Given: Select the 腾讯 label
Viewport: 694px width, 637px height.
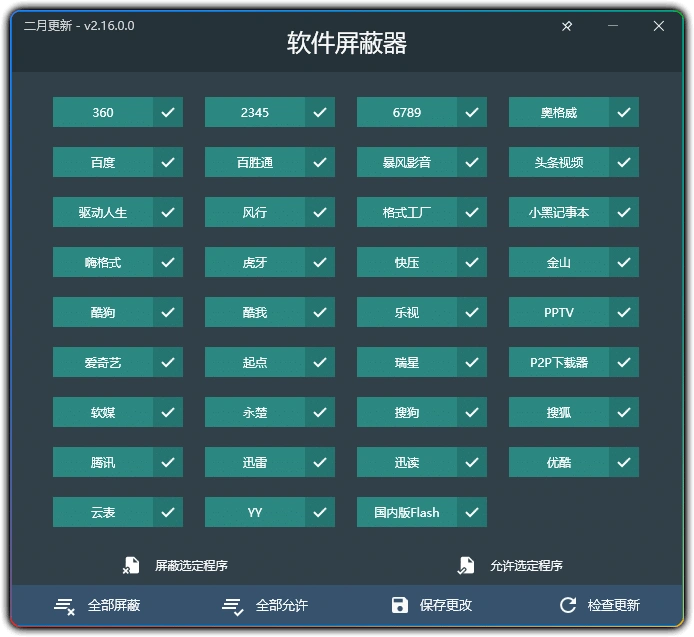Looking at the screenshot, I should click(x=103, y=463).
